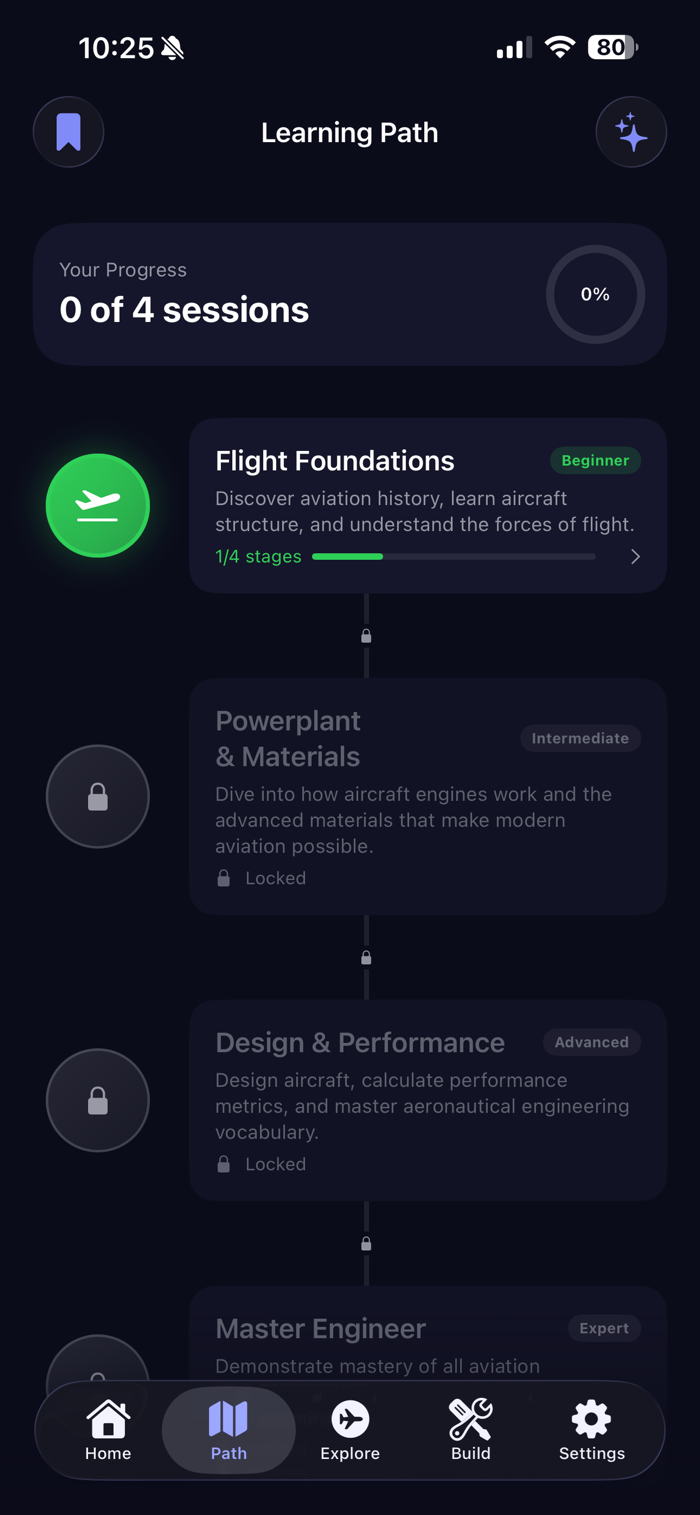Switch to the Explore tab
Viewport: 700px width, 1515px height.
(x=350, y=1431)
